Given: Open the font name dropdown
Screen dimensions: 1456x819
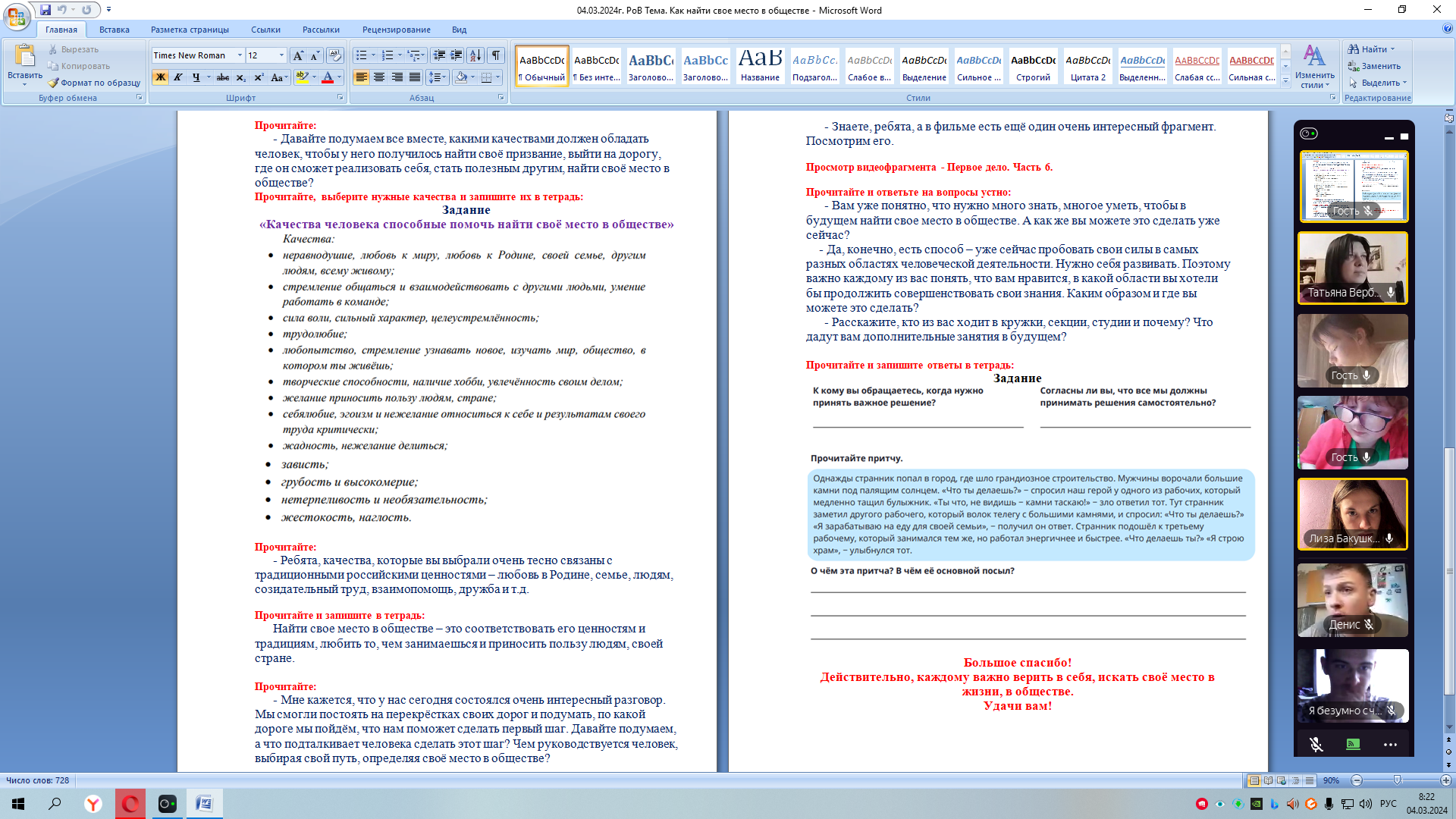Looking at the screenshot, I should (x=240, y=55).
